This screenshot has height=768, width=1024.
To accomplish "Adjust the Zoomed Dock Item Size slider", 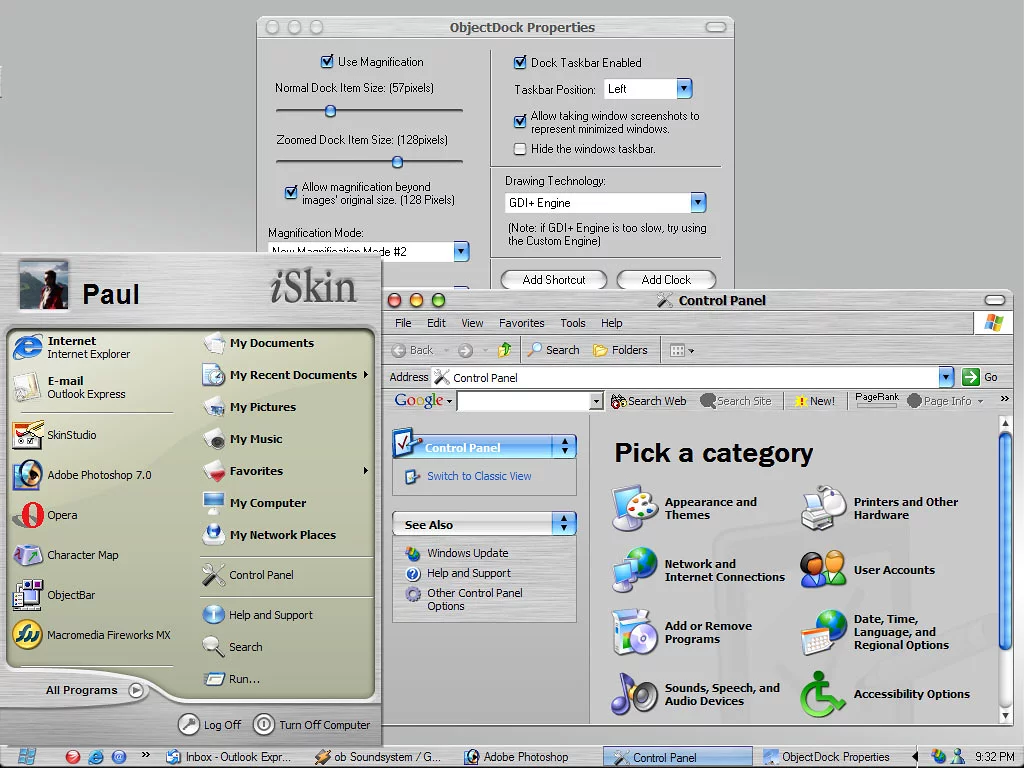I will coord(397,162).
